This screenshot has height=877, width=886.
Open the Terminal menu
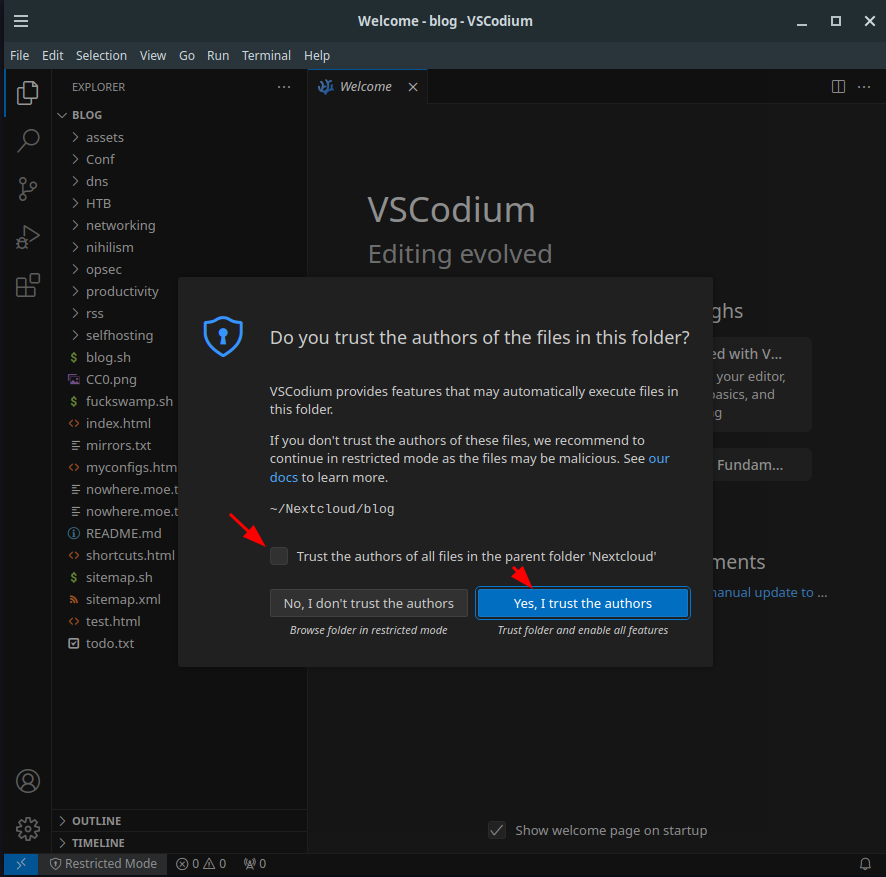pos(267,55)
